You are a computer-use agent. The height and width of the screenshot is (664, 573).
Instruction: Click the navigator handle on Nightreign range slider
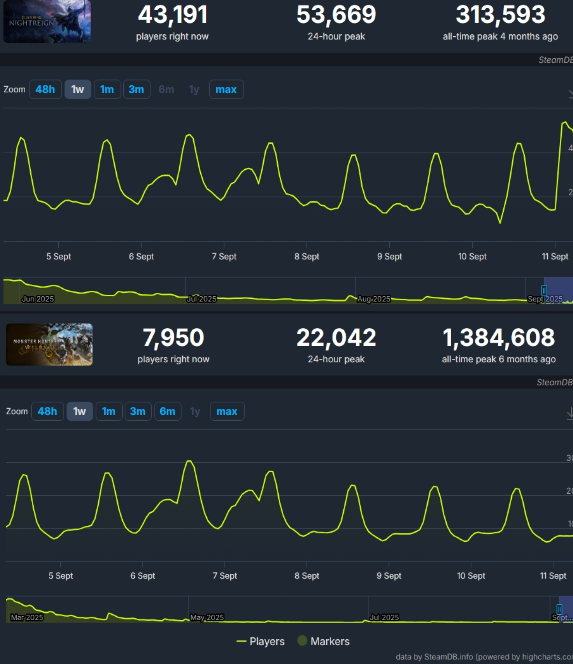coord(544,290)
